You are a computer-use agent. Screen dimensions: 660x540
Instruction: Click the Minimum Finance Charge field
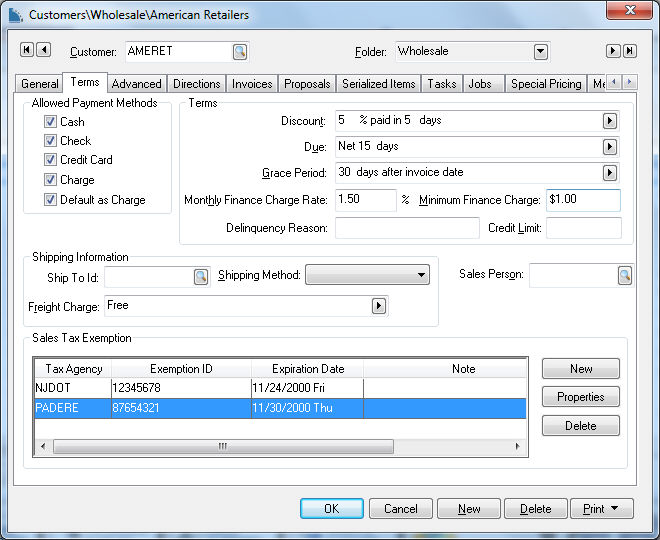(583, 200)
